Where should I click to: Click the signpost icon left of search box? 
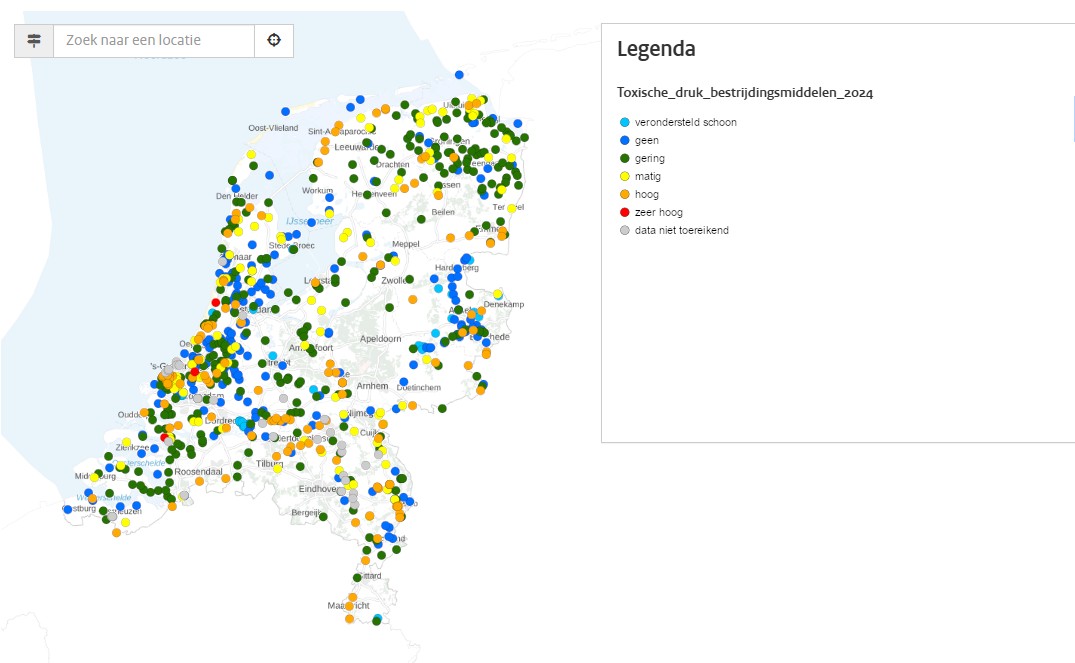[x=34, y=41]
